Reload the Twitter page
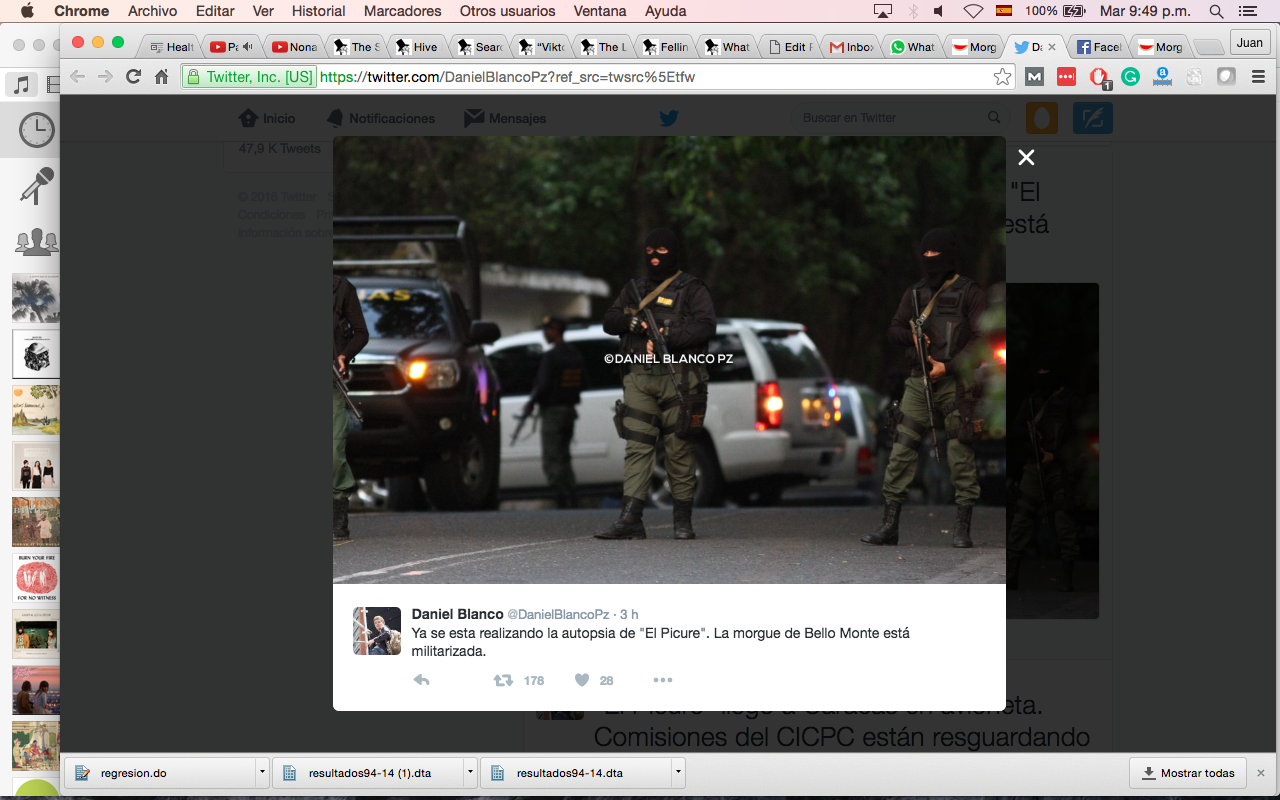This screenshot has height=800, width=1280. (133, 77)
